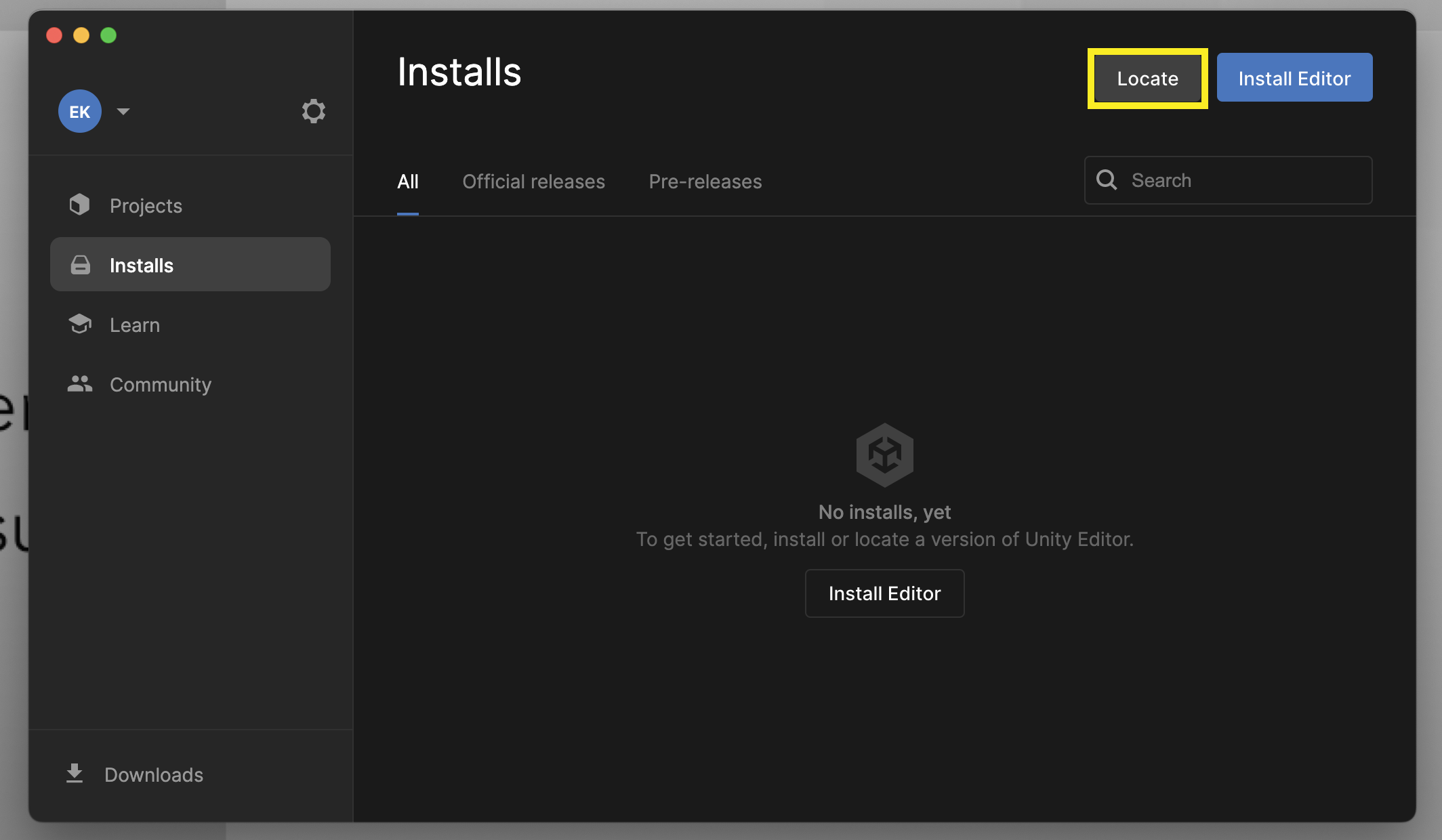Viewport: 1442px width, 840px height.
Task: Click the Installs drive icon in sidebar
Action: click(x=80, y=265)
